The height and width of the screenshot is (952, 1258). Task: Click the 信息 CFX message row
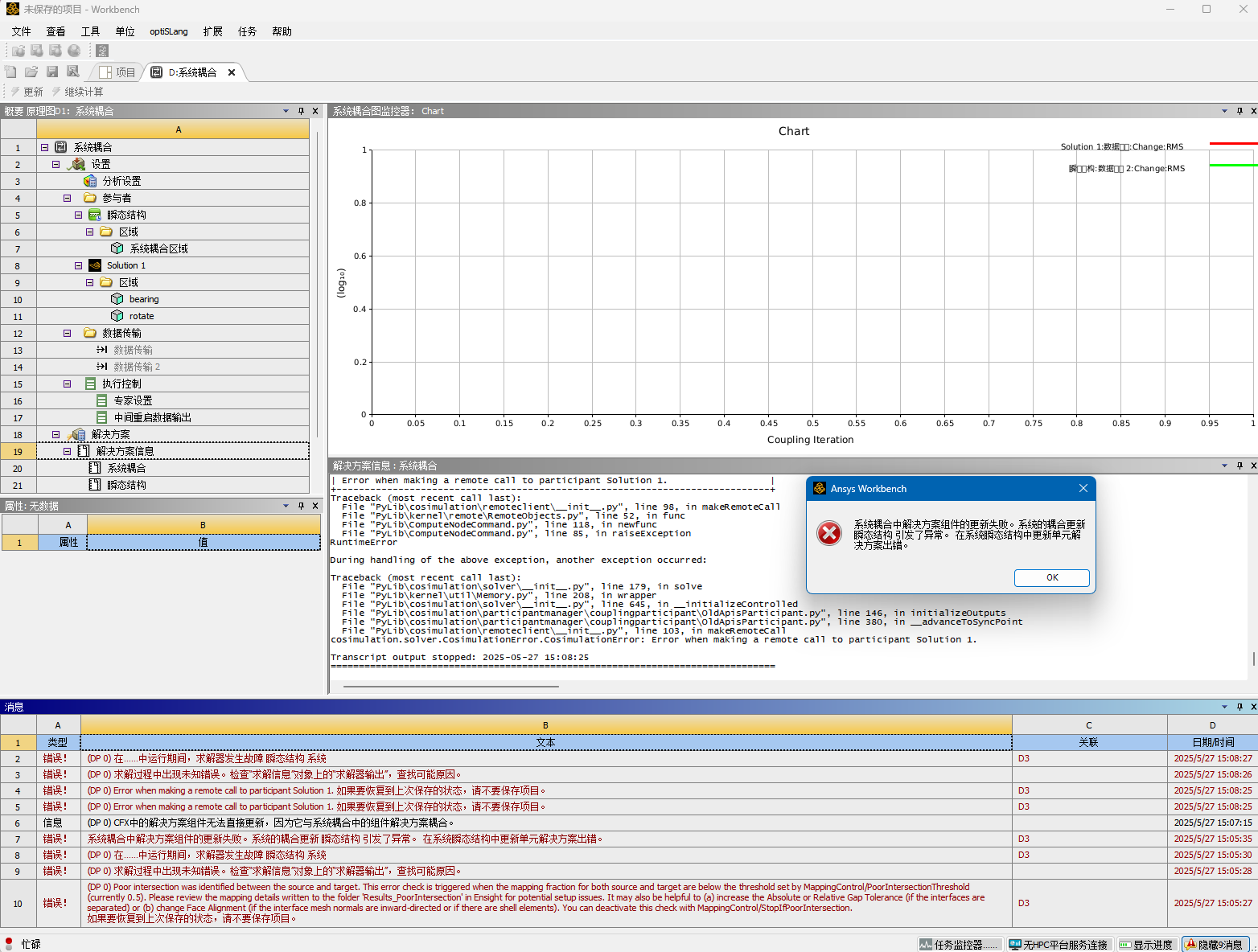pyautogui.click(x=546, y=823)
